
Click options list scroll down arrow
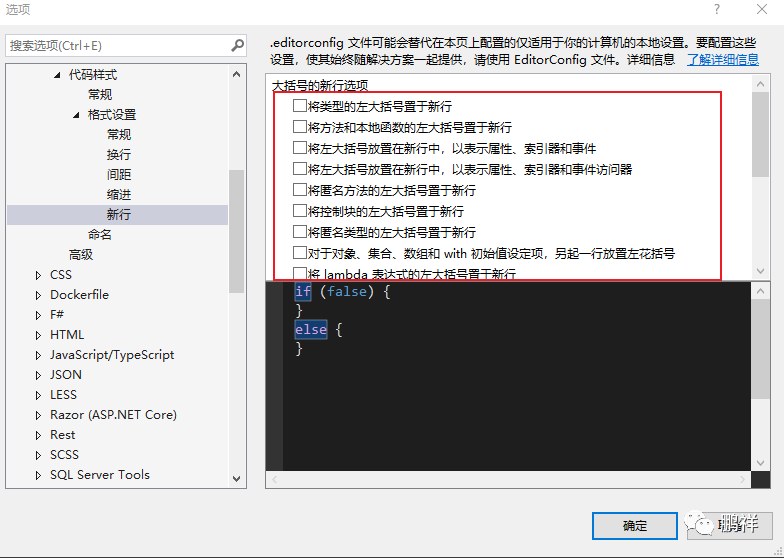coord(760,271)
